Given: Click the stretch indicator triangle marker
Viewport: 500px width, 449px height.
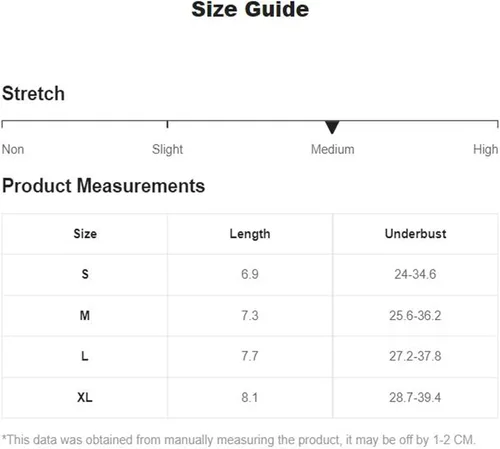Looking at the screenshot, I should [x=332, y=127].
